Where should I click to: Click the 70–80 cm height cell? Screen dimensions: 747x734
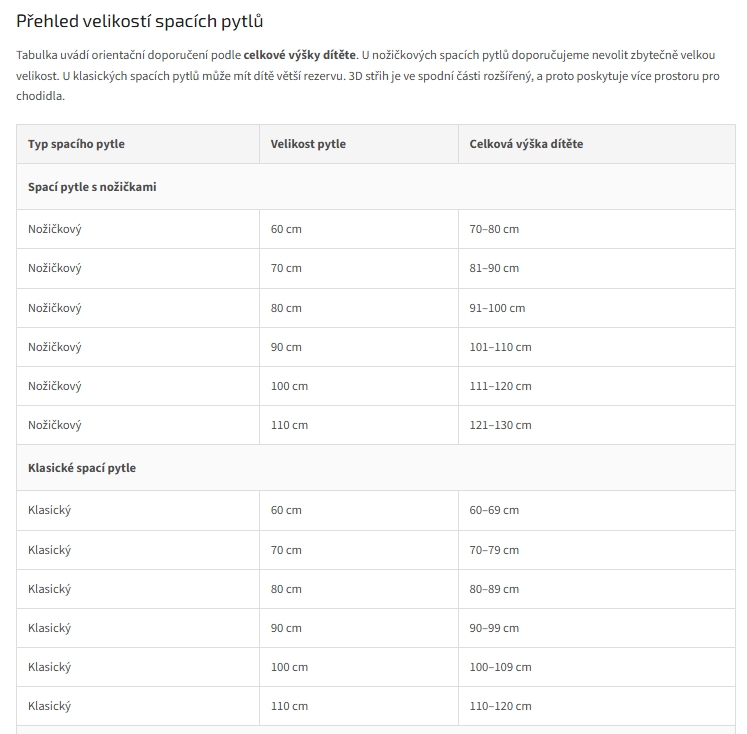[x=597, y=229]
